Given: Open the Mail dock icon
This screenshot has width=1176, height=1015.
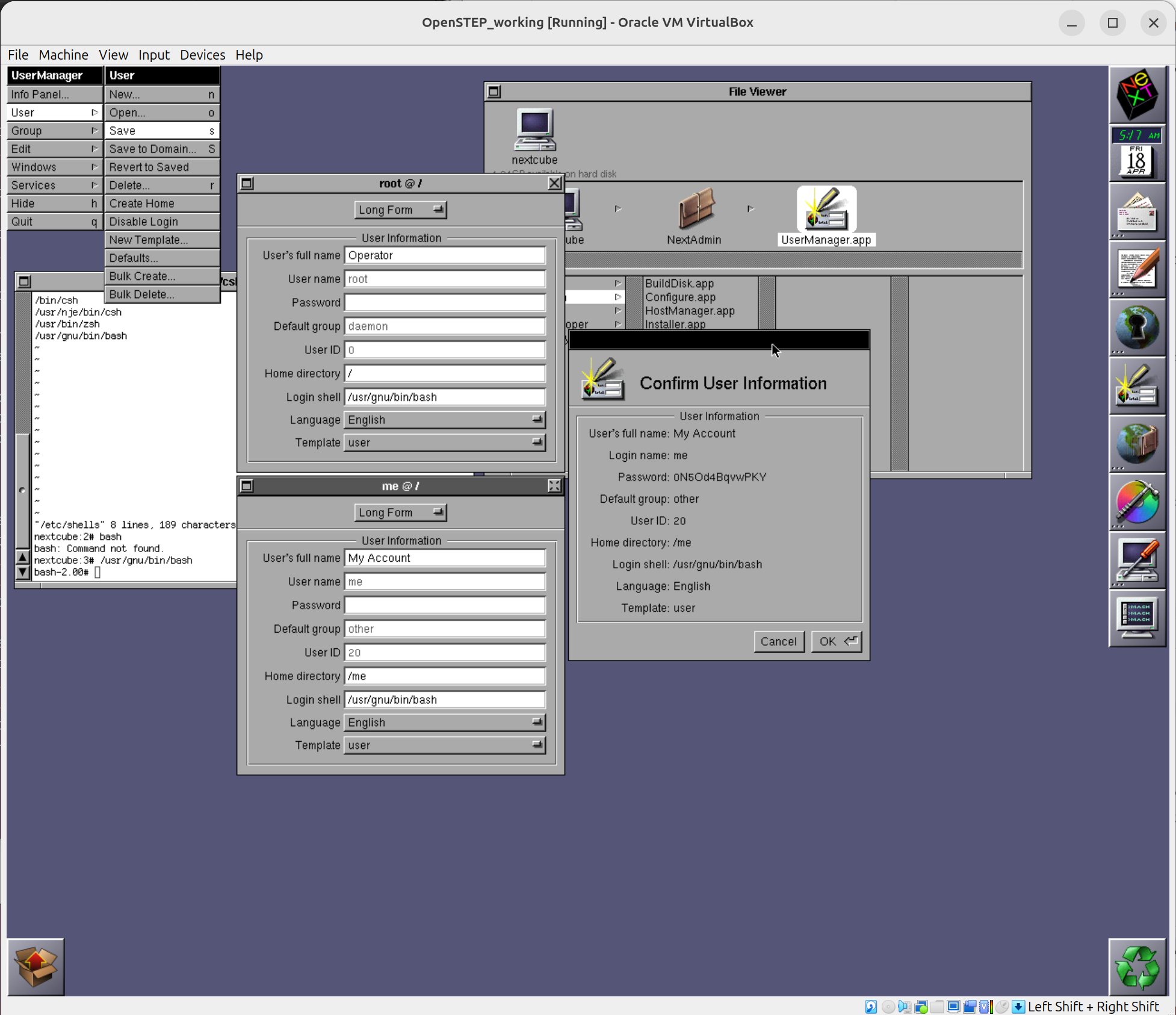Looking at the screenshot, I should 1136,213.
